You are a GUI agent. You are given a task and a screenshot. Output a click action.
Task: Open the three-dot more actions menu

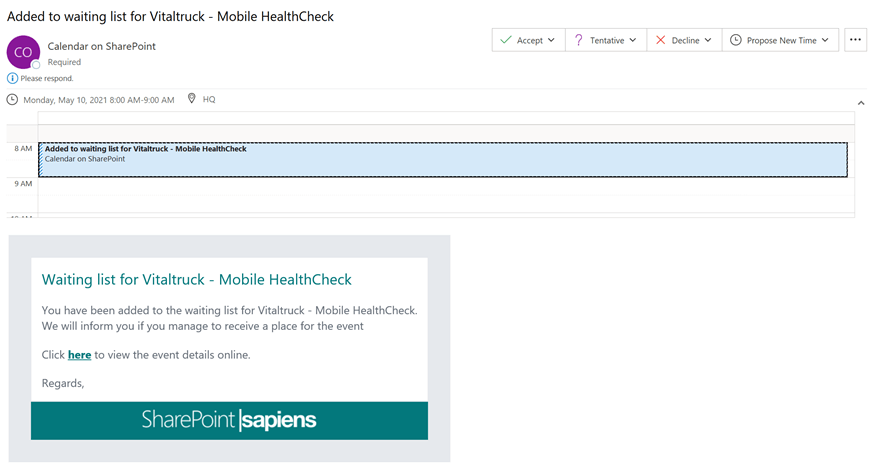(x=855, y=40)
